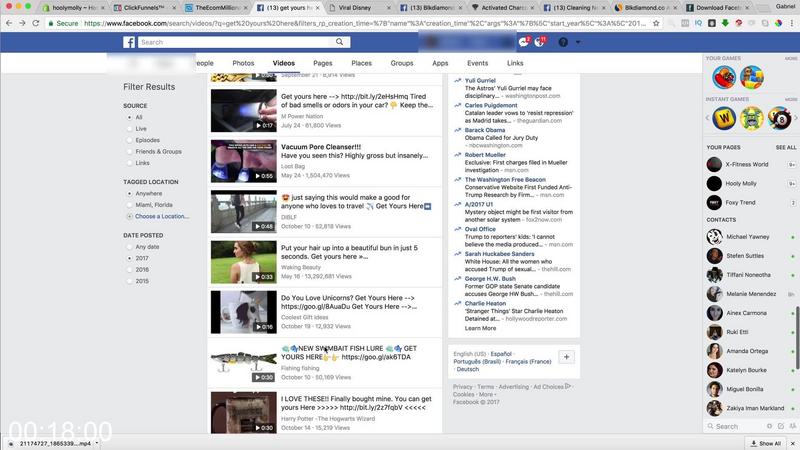Click the search magnifier button
This screenshot has width=800, height=450.
pos(339,42)
